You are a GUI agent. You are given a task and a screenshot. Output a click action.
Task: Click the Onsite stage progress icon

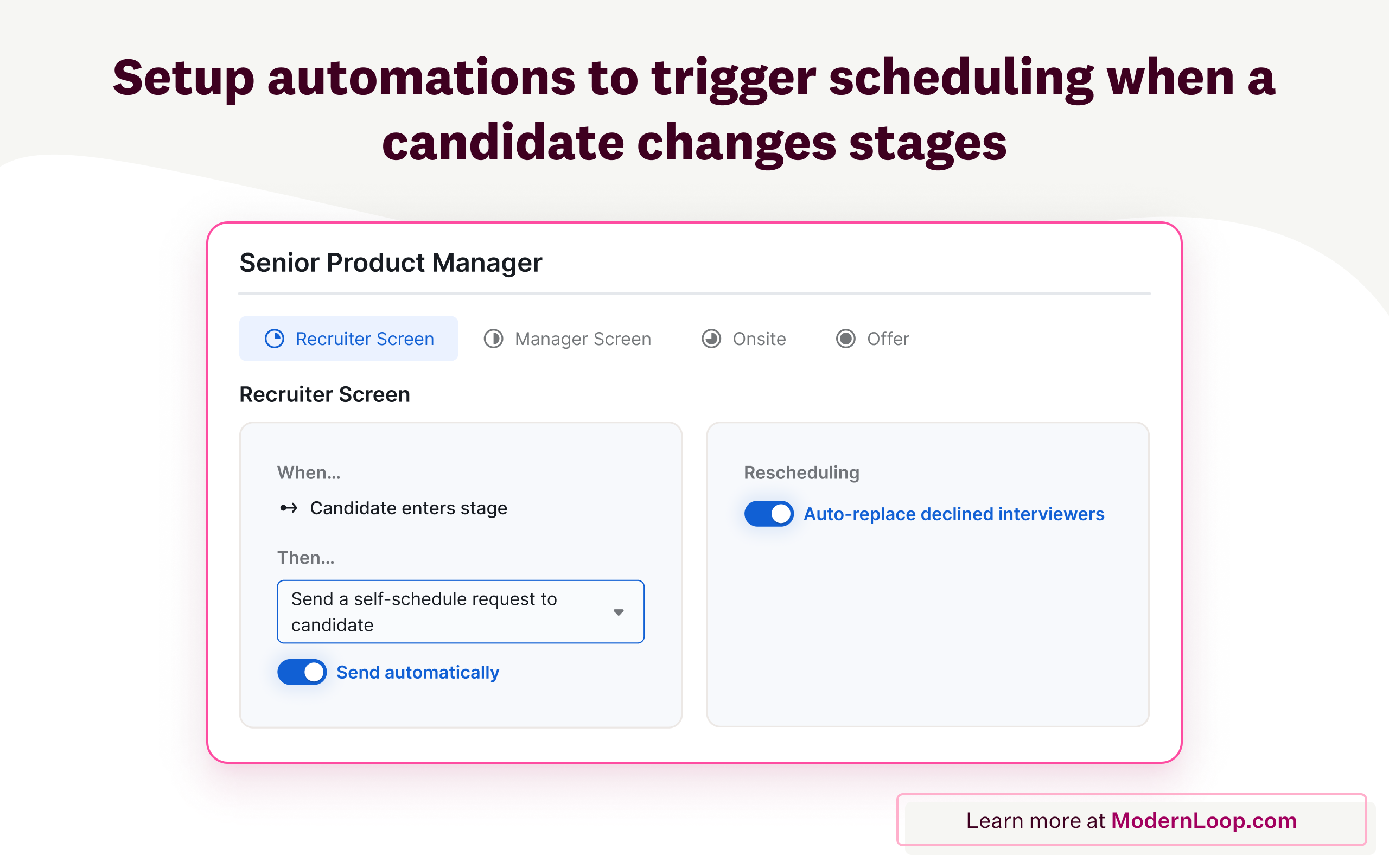pyautogui.click(x=712, y=339)
